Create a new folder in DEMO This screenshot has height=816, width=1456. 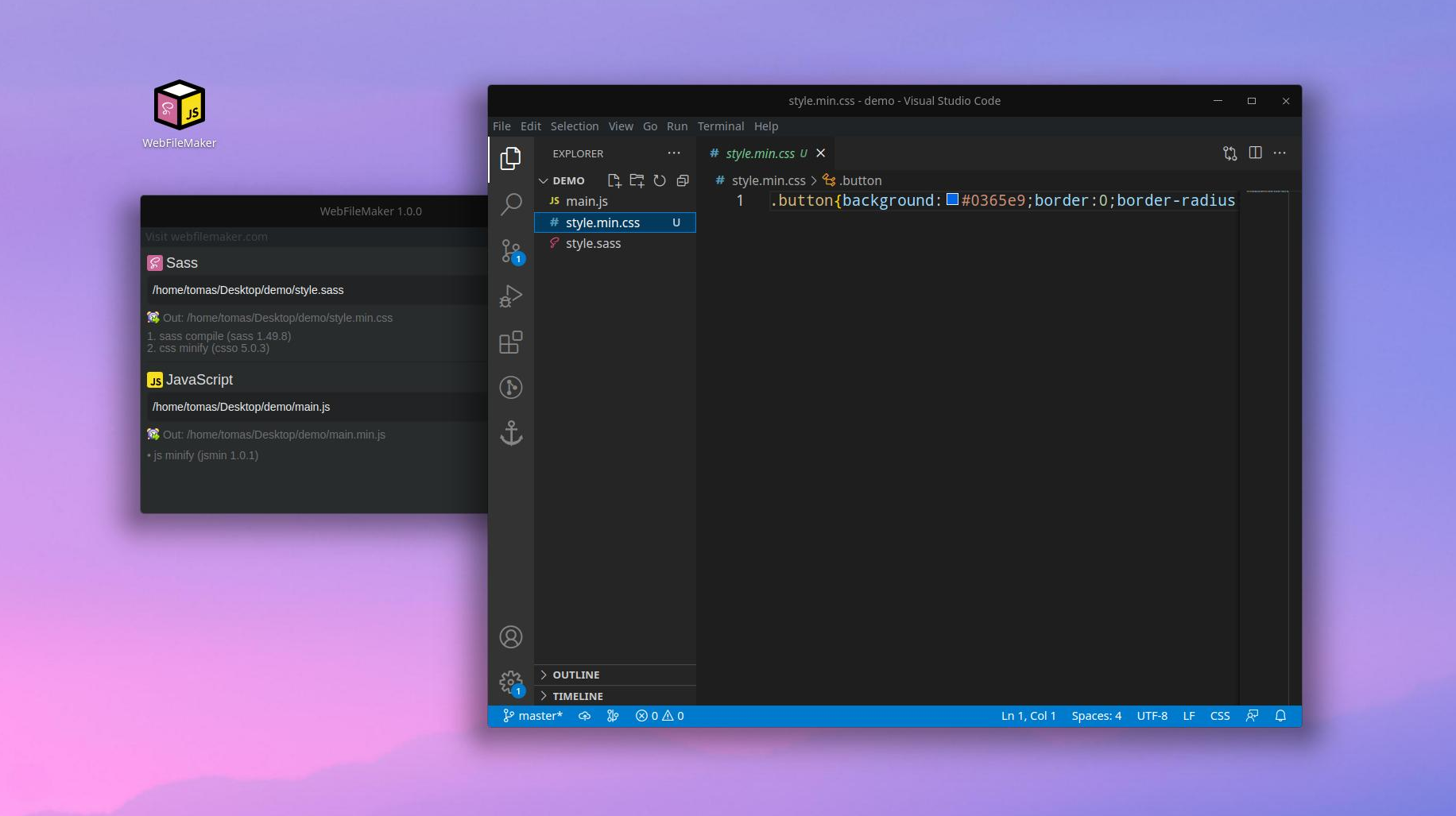[637, 180]
